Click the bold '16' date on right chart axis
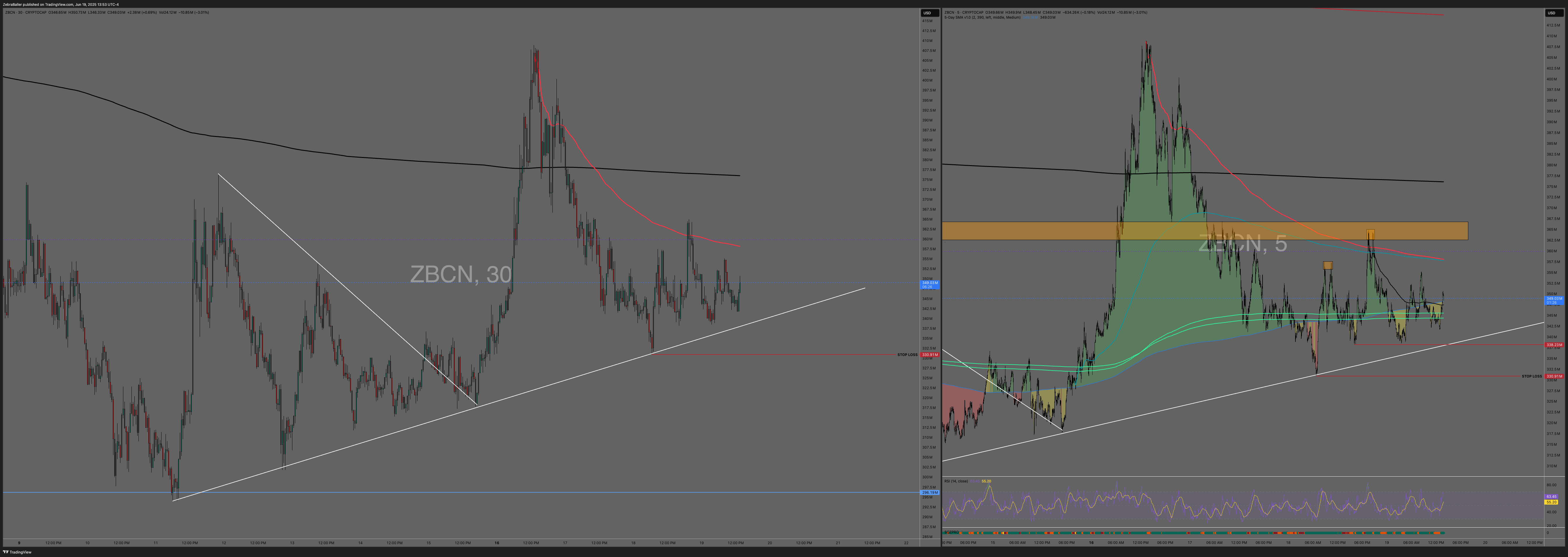 pyautogui.click(x=1091, y=543)
